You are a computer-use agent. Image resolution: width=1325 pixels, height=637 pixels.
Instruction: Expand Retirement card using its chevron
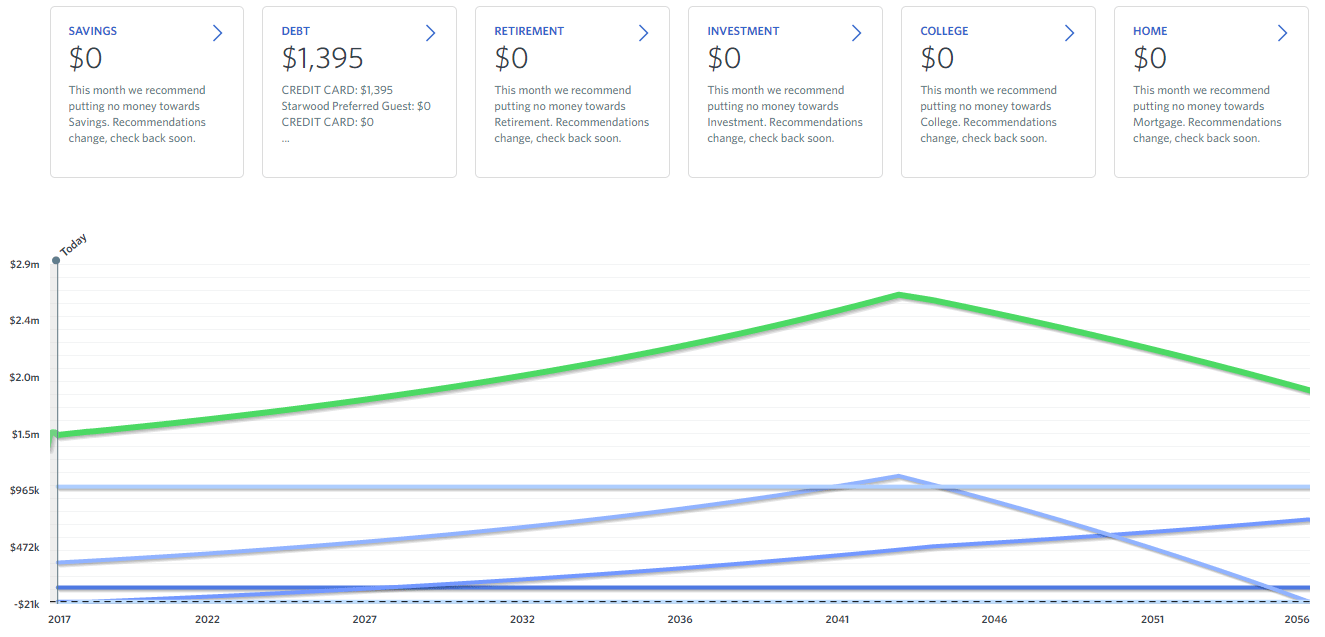pos(644,33)
